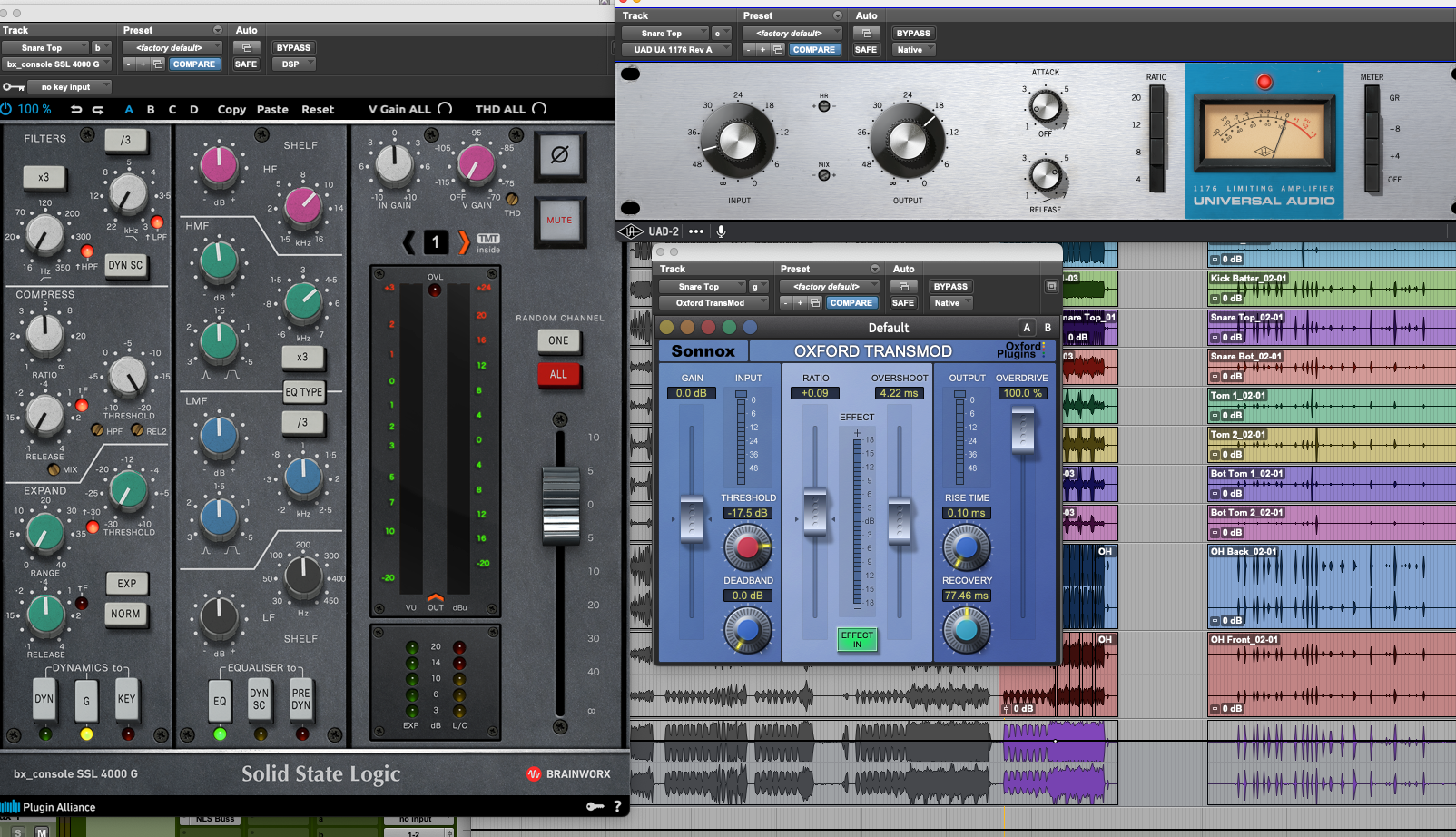This screenshot has width=1456, height=837.
Task: Click bx_console COMPARE button
Action: pos(194,64)
